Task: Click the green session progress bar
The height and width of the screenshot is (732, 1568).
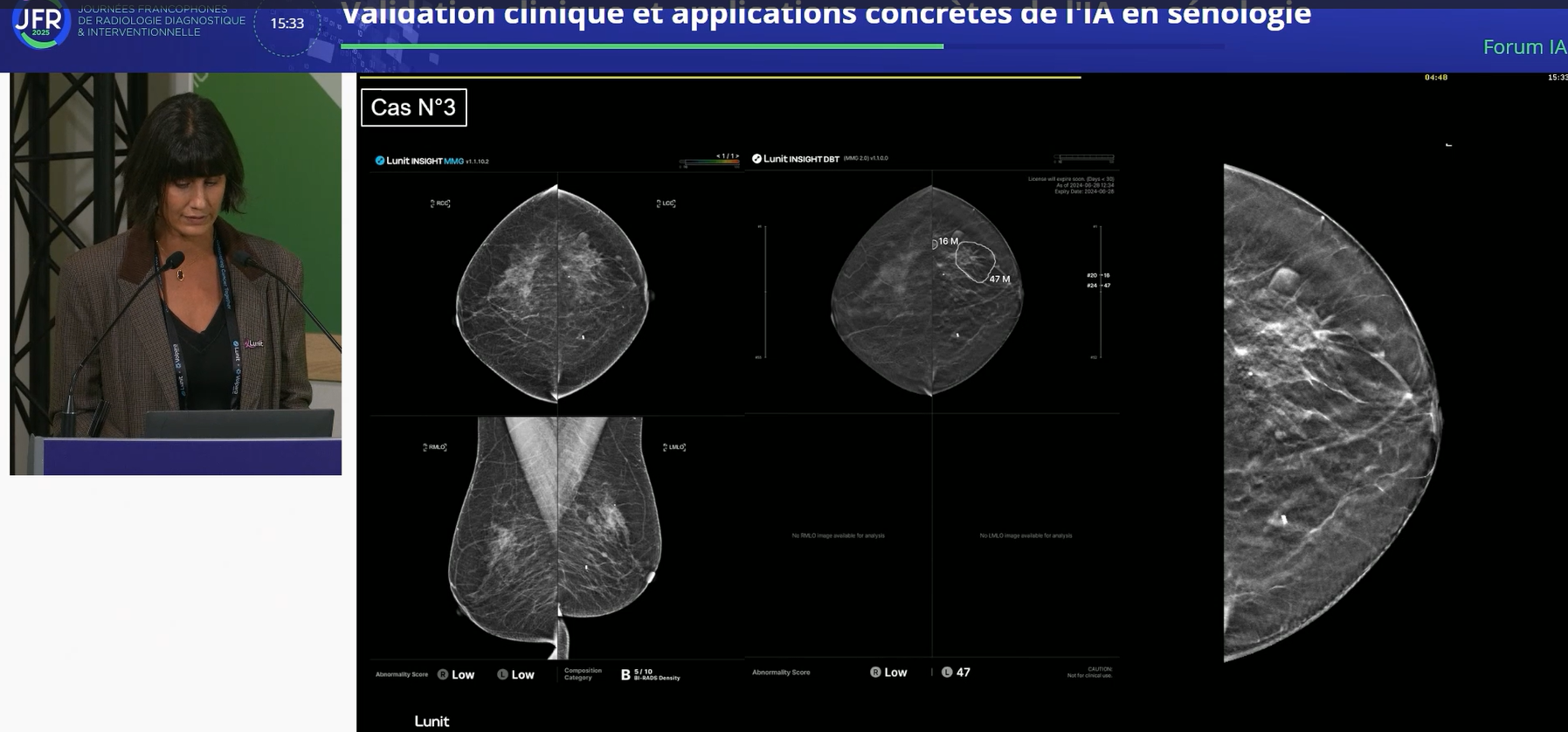Action: tap(641, 46)
